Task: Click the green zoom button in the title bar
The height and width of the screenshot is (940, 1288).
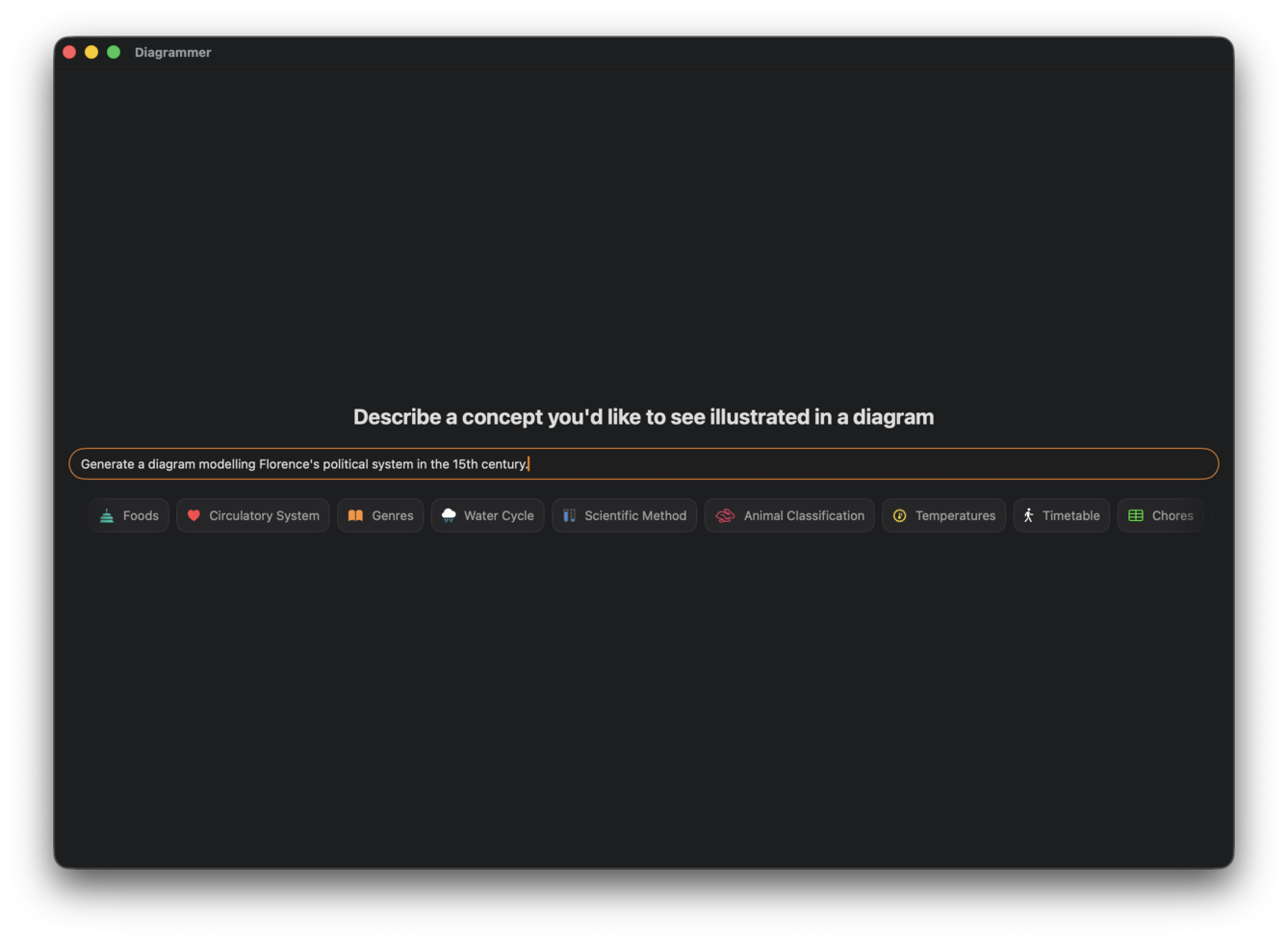Action: point(113,52)
